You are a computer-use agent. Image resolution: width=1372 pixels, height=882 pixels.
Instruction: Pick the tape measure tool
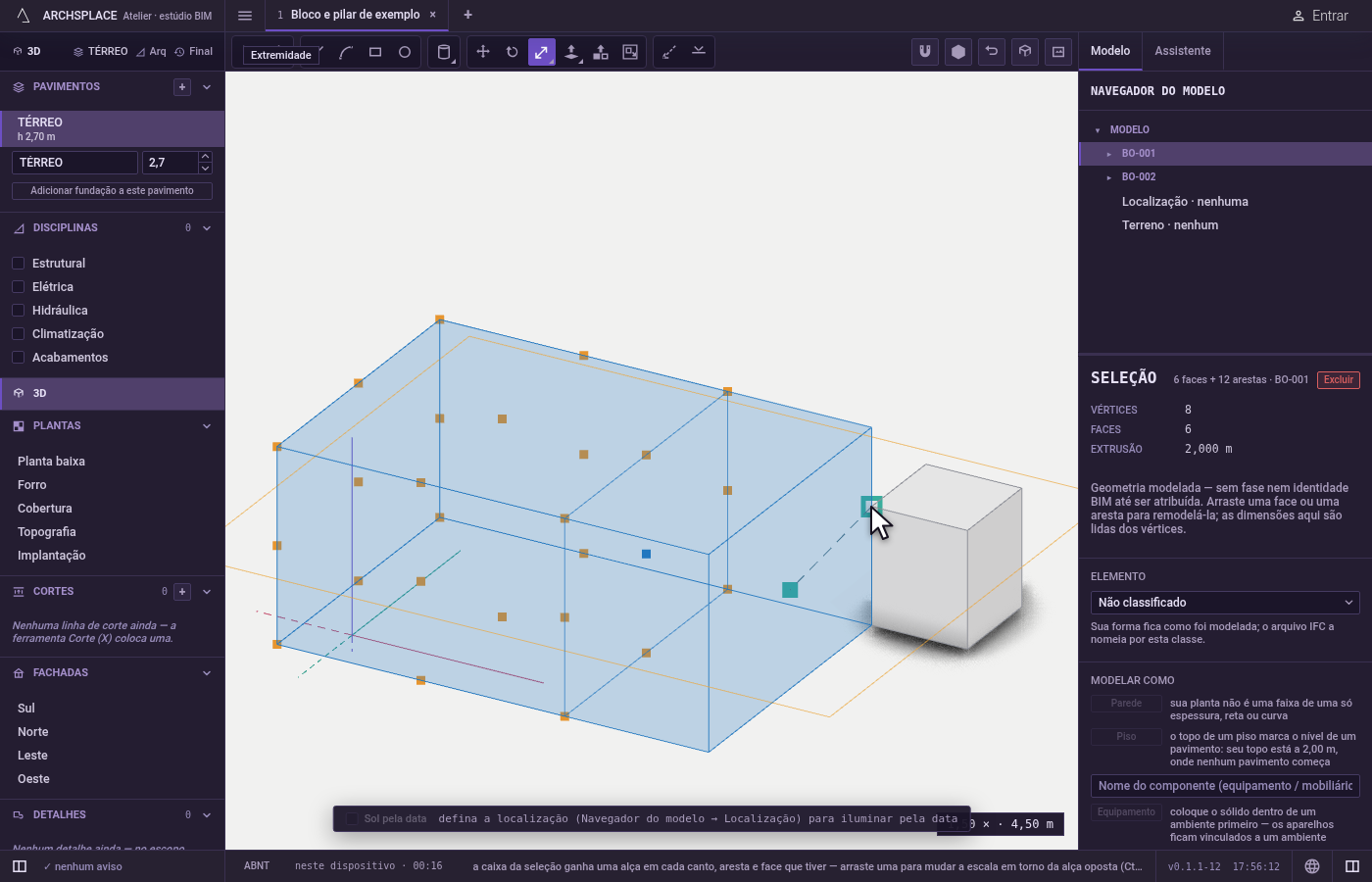(669, 52)
